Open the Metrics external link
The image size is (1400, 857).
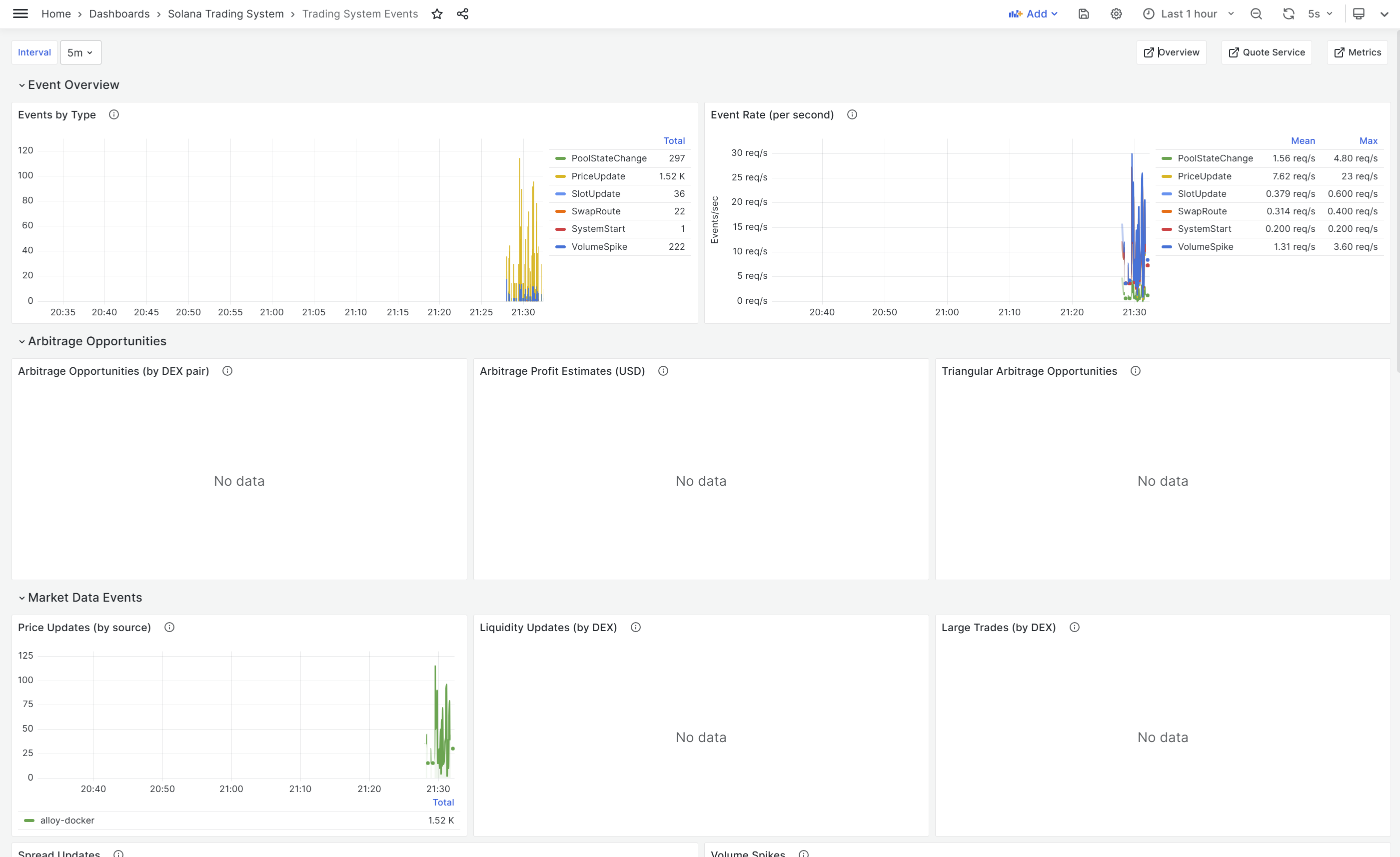click(1357, 51)
